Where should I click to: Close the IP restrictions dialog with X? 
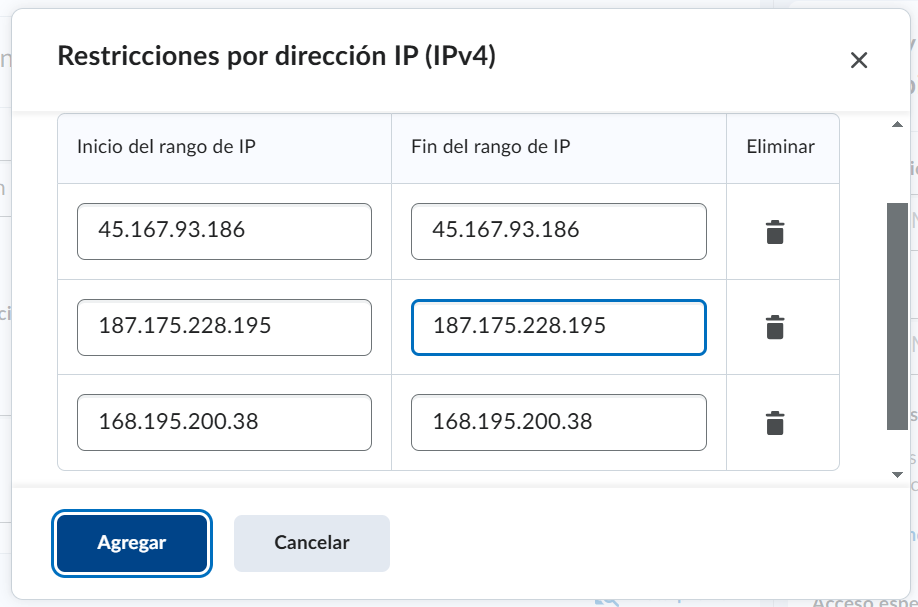click(x=858, y=60)
